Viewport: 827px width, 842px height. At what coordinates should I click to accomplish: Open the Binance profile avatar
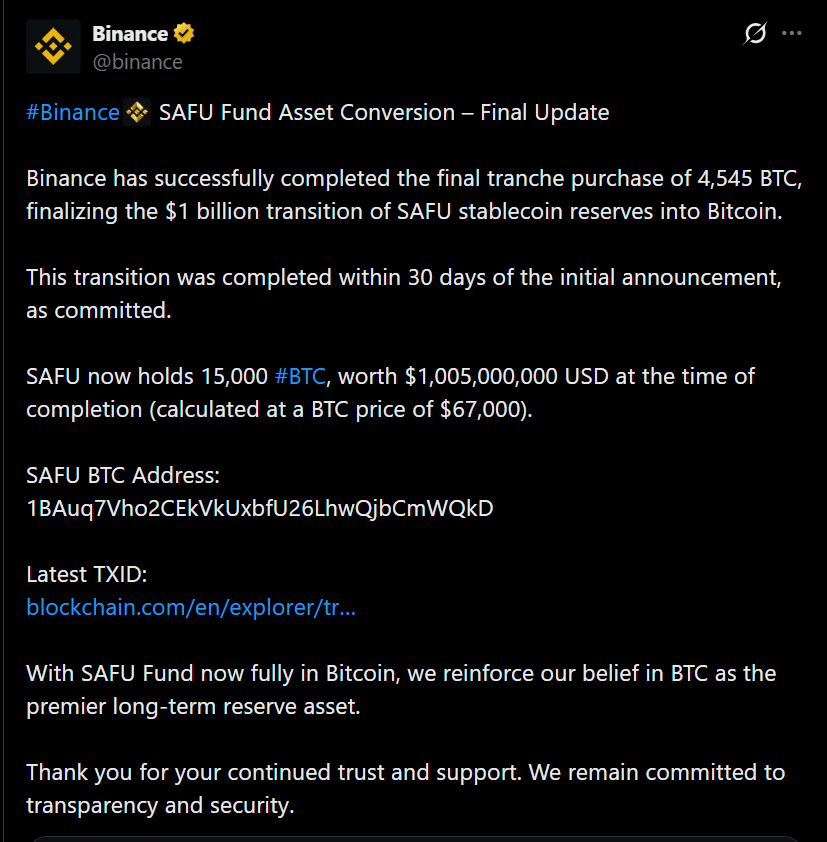pos(53,47)
